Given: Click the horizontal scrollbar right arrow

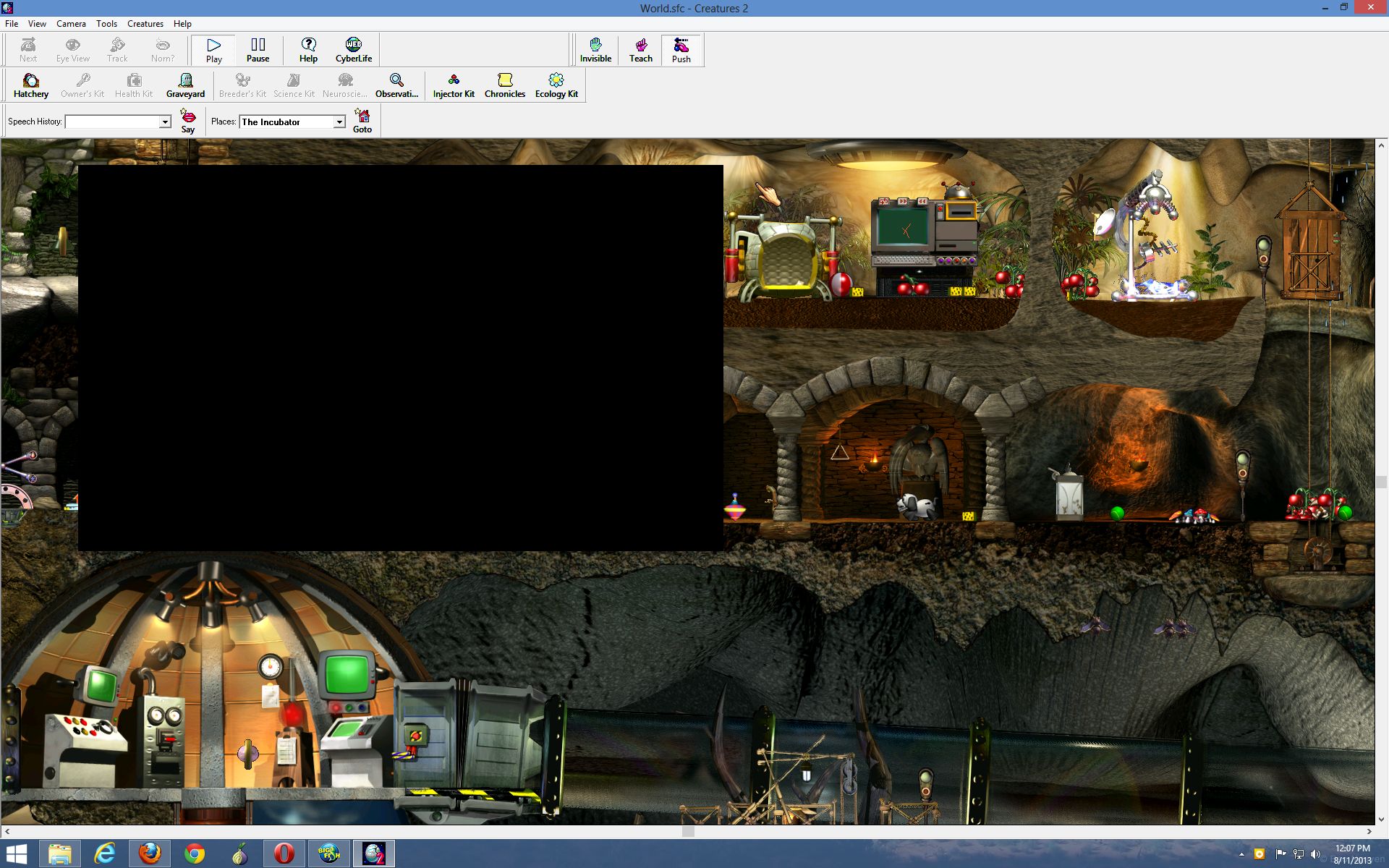Looking at the screenshot, I should point(1369,832).
